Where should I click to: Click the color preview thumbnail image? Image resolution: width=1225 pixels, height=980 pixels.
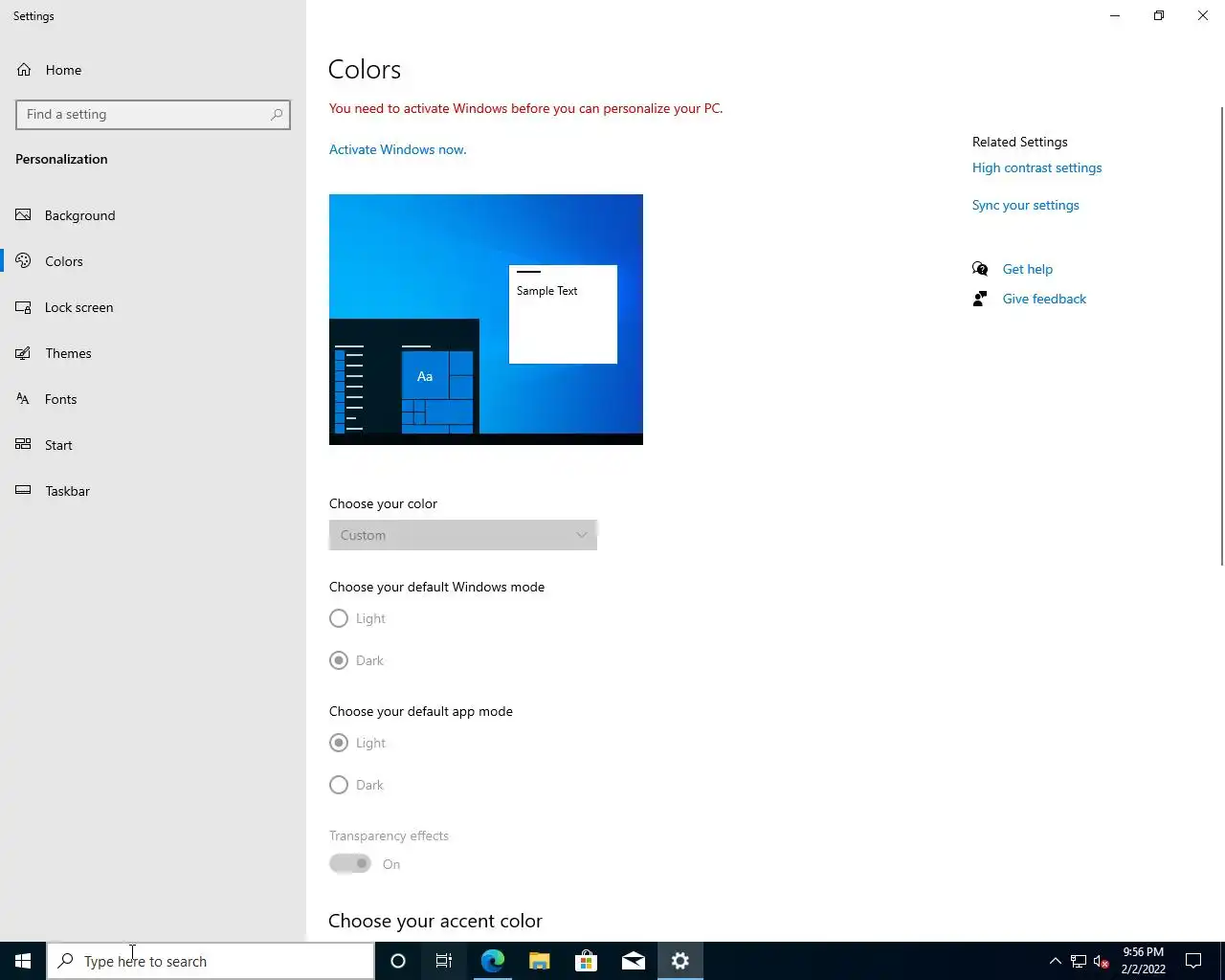tap(486, 320)
